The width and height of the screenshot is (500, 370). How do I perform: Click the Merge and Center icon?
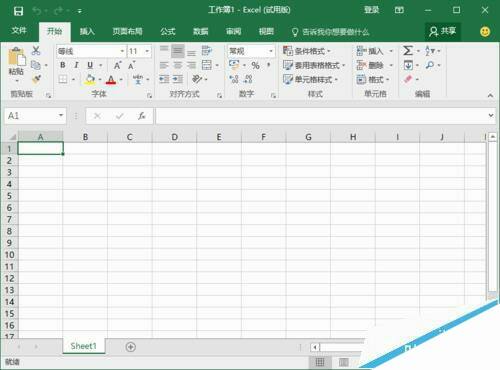(x=207, y=65)
